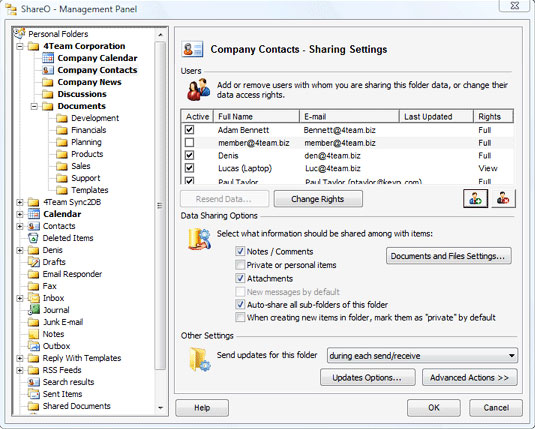Sort users by Last Updated column

click(436, 117)
